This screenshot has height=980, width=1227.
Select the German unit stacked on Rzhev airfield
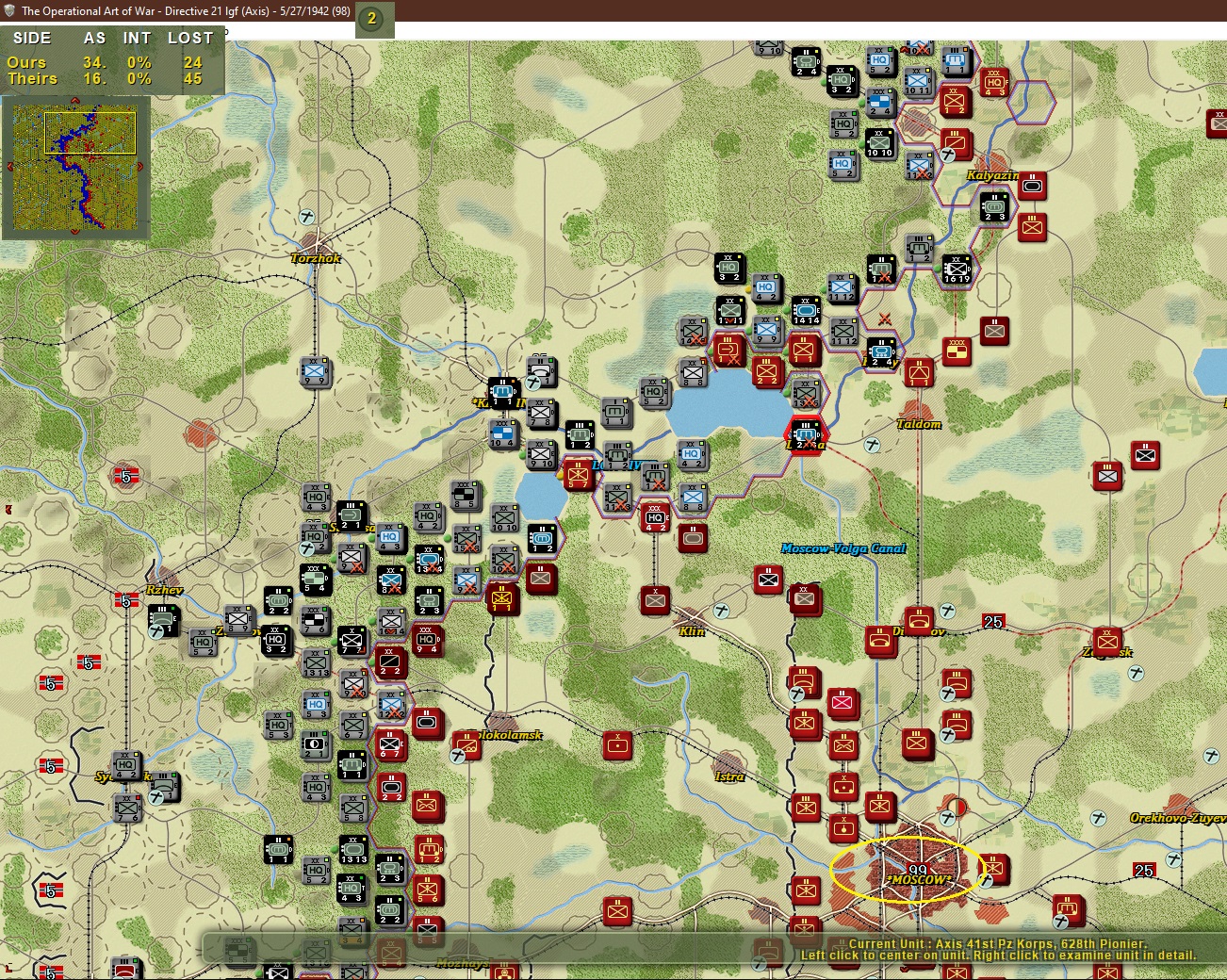(x=163, y=621)
